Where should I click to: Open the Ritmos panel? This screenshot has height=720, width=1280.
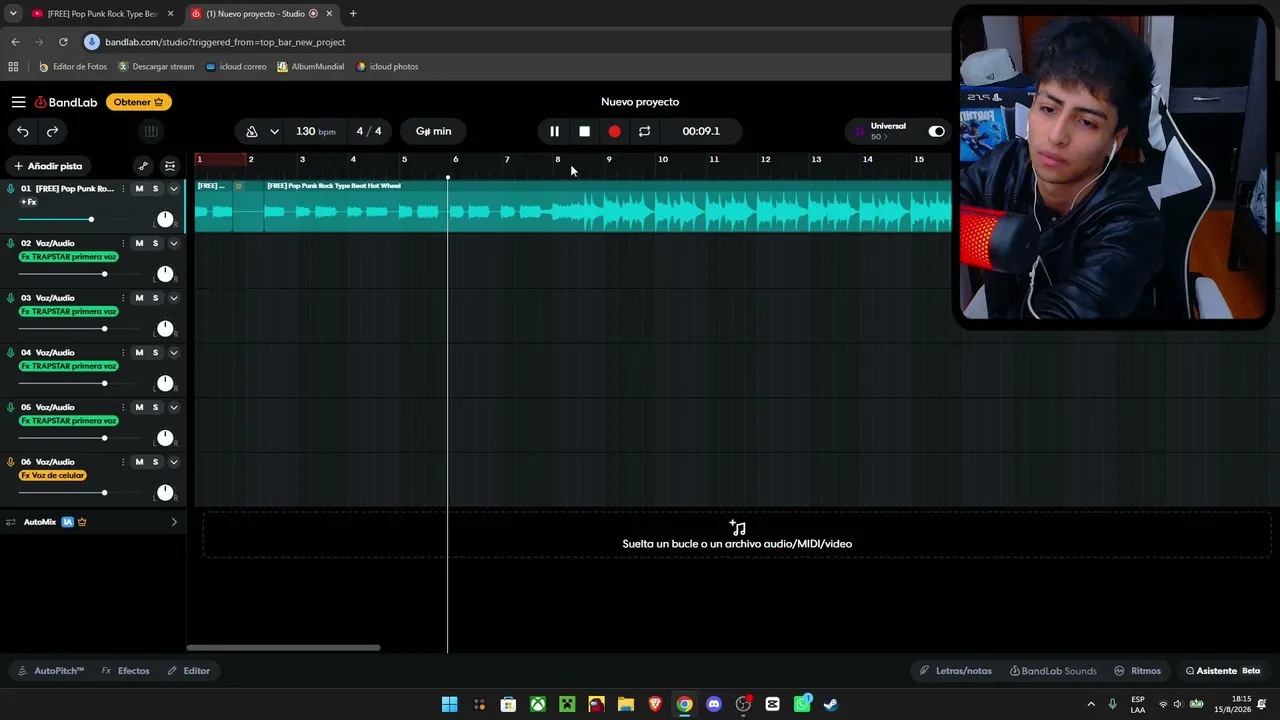coord(1138,671)
